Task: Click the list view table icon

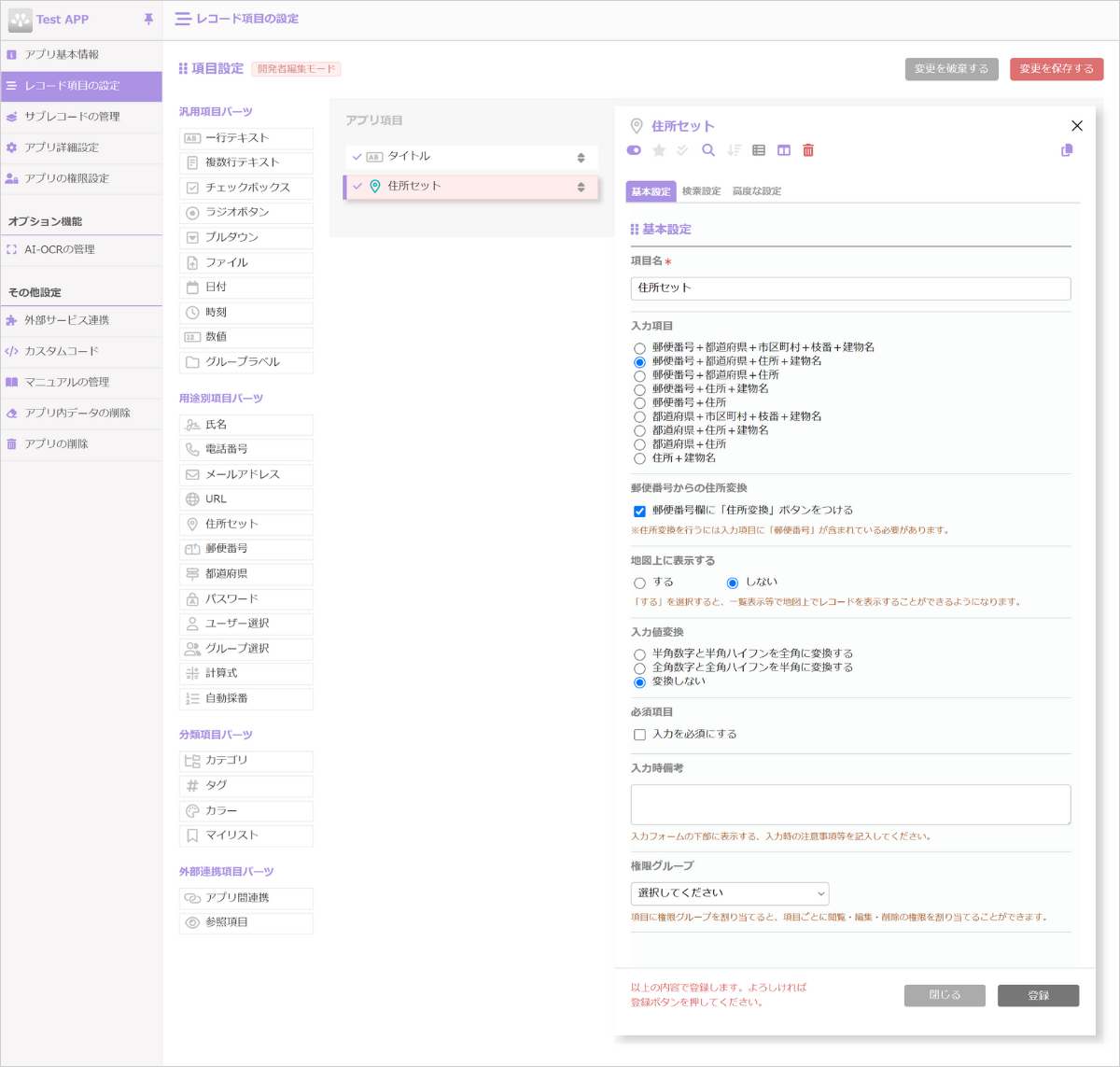Action: (x=759, y=150)
